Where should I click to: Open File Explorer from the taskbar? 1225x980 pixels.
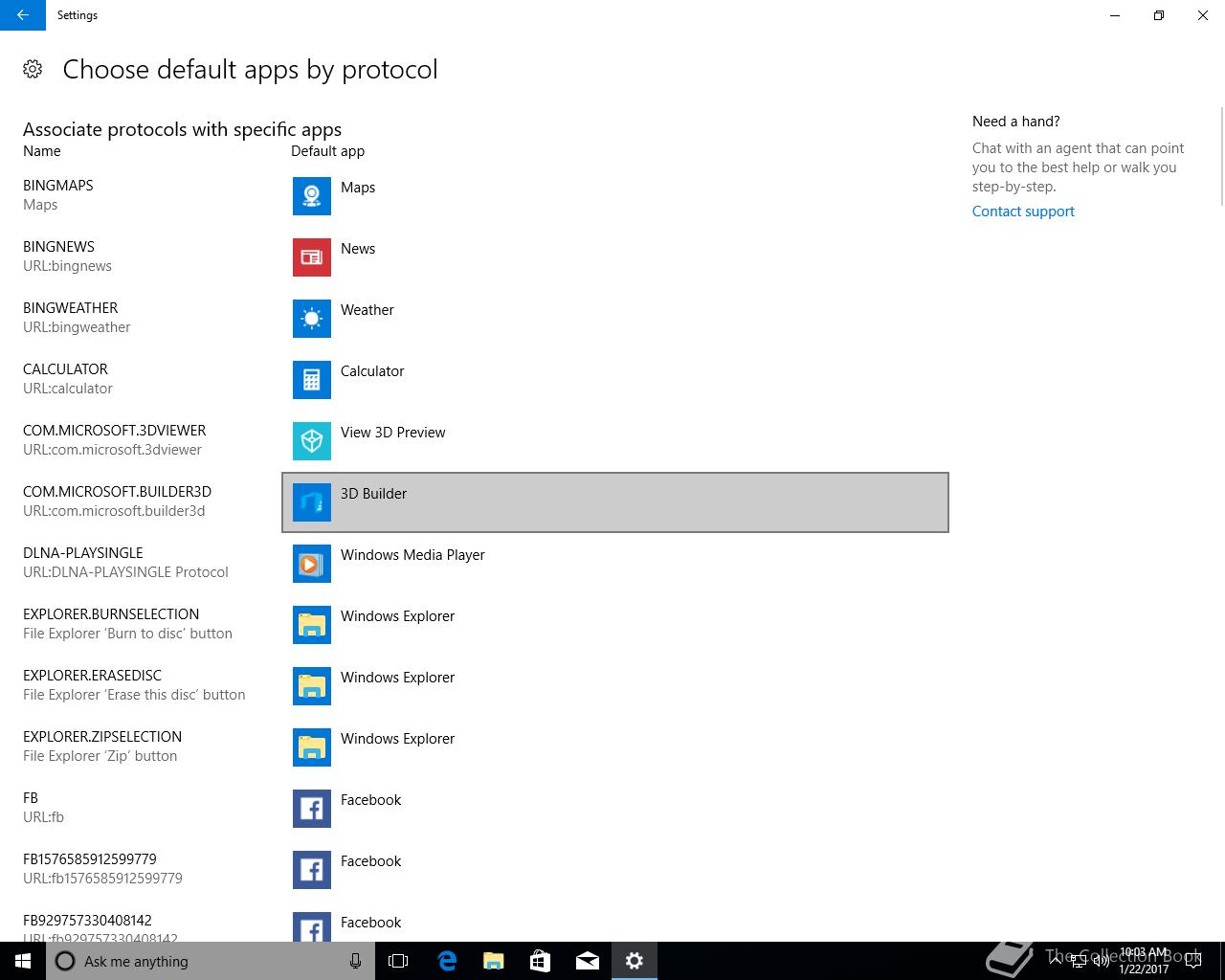493,961
